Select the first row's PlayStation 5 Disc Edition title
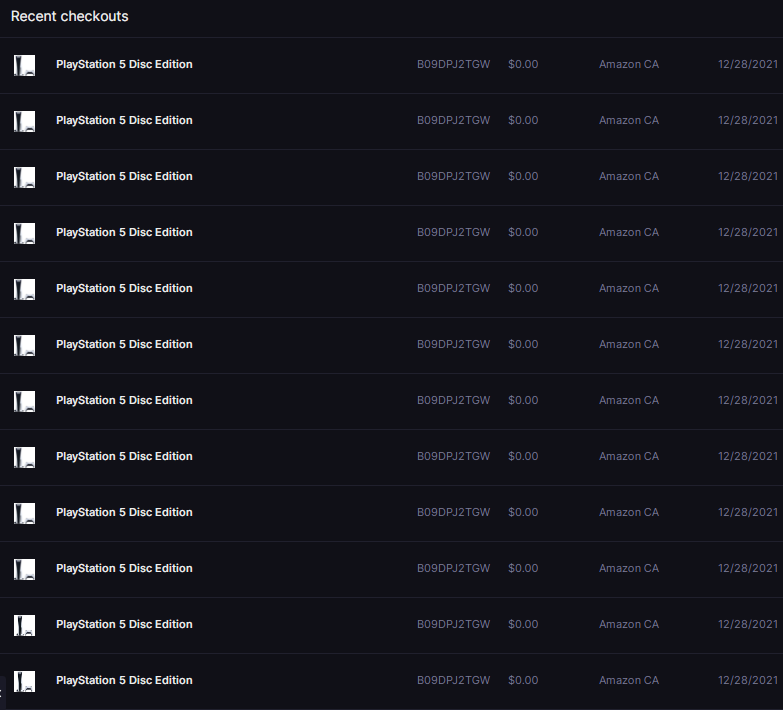The width and height of the screenshot is (783, 710). click(x=124, y=64)
